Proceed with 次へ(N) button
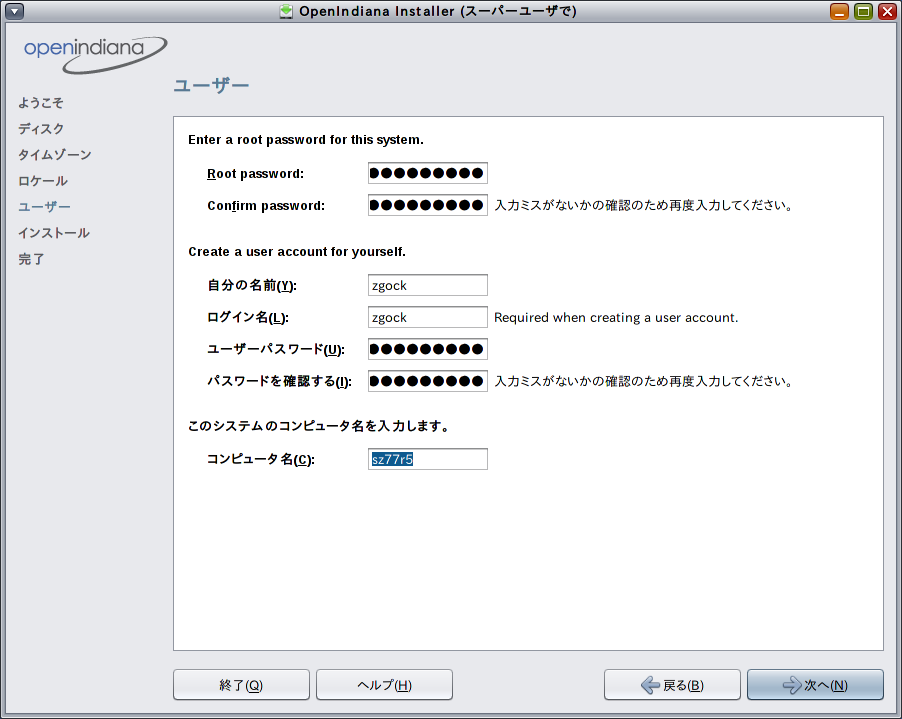The height and width of the screenshot is (719, 902). pos(815,684)
